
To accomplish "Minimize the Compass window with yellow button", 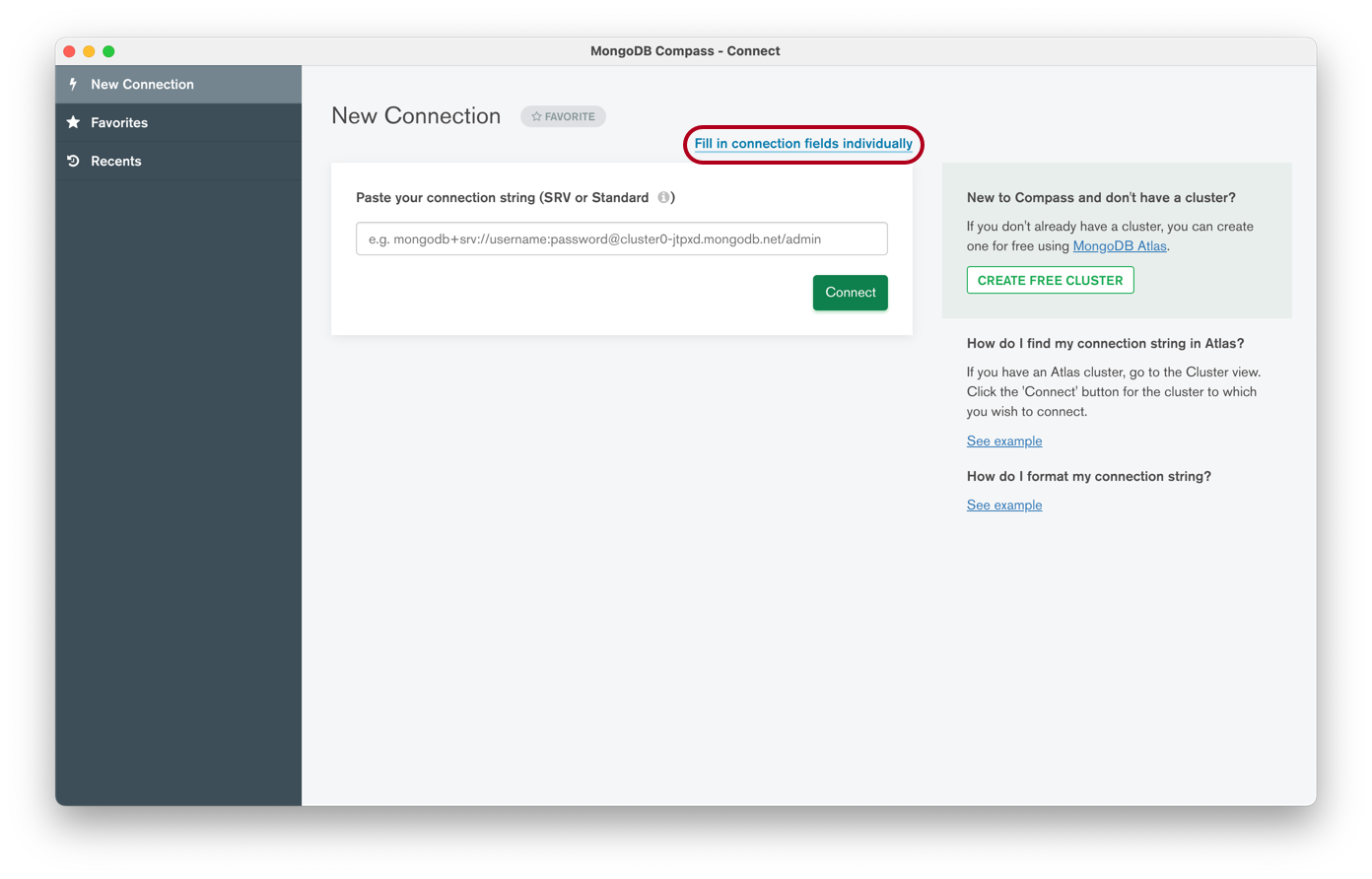I will pos(89,51).
